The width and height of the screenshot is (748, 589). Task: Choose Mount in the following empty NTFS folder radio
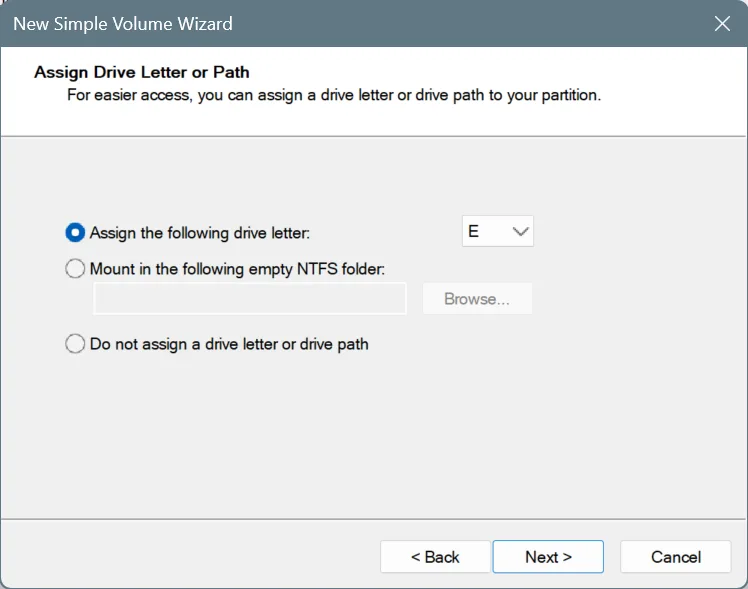(75, 269)
